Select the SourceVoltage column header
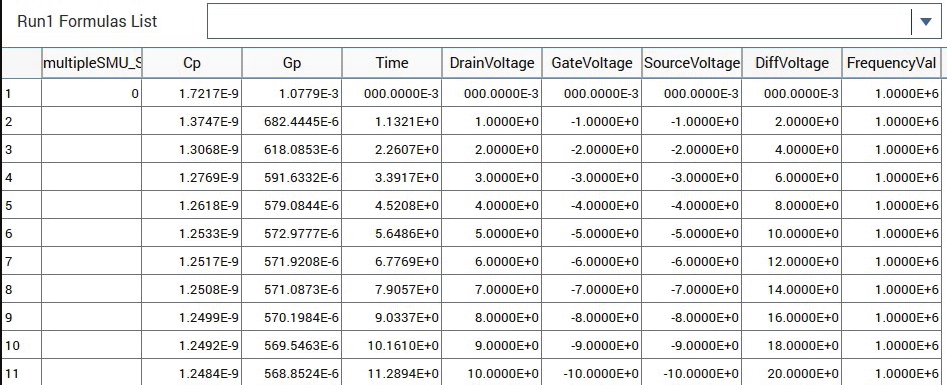 [x=692, y=63]
